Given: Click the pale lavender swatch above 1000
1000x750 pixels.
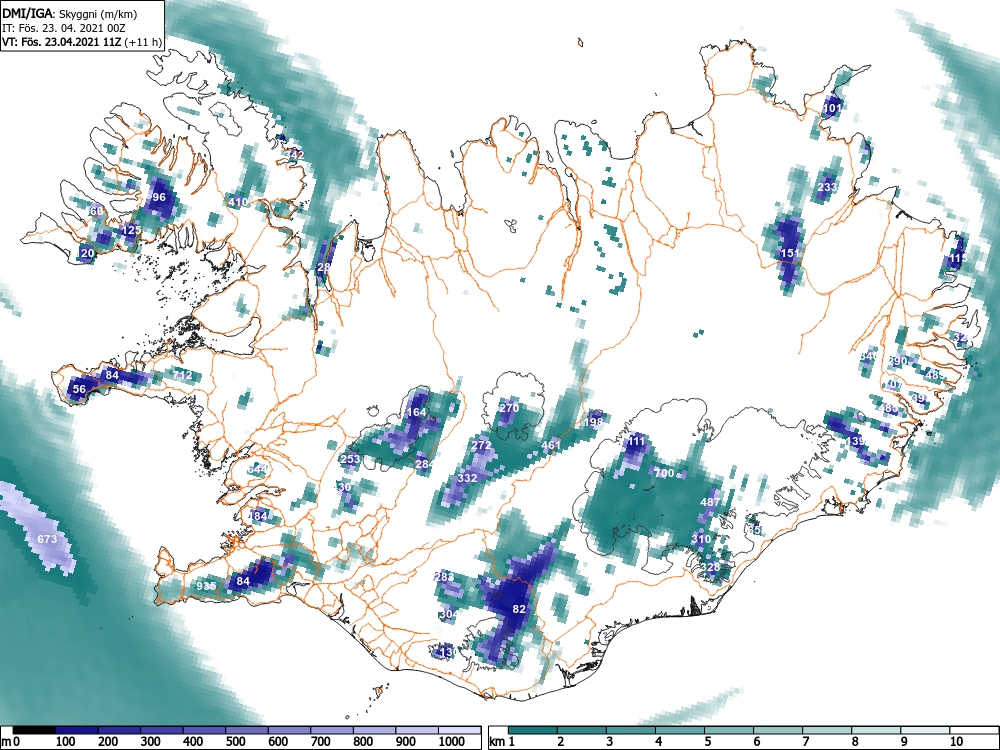Looking at the screenshot, I should point(460,730).
